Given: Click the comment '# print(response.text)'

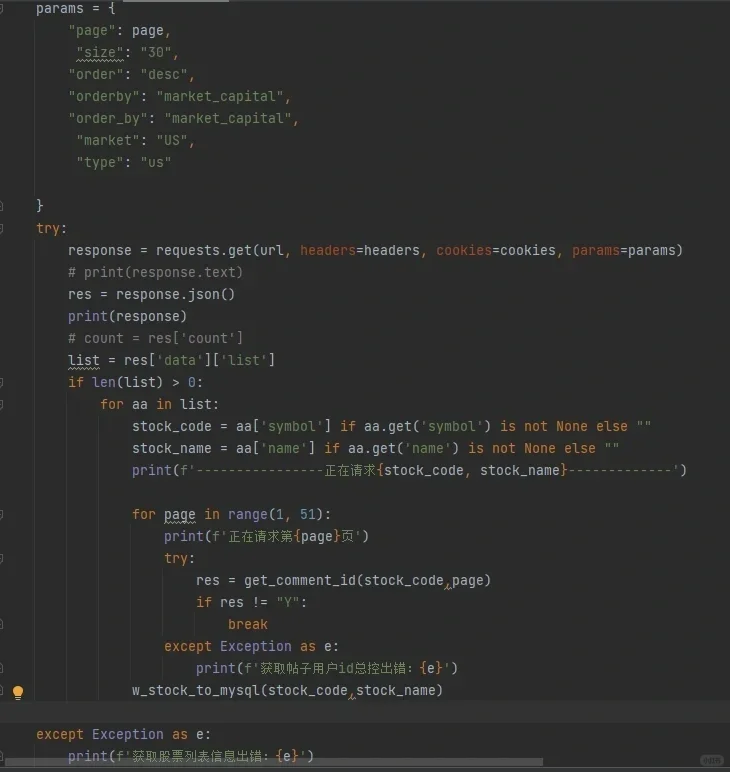Looking at the screenshot, I should [x=156, y=273].
